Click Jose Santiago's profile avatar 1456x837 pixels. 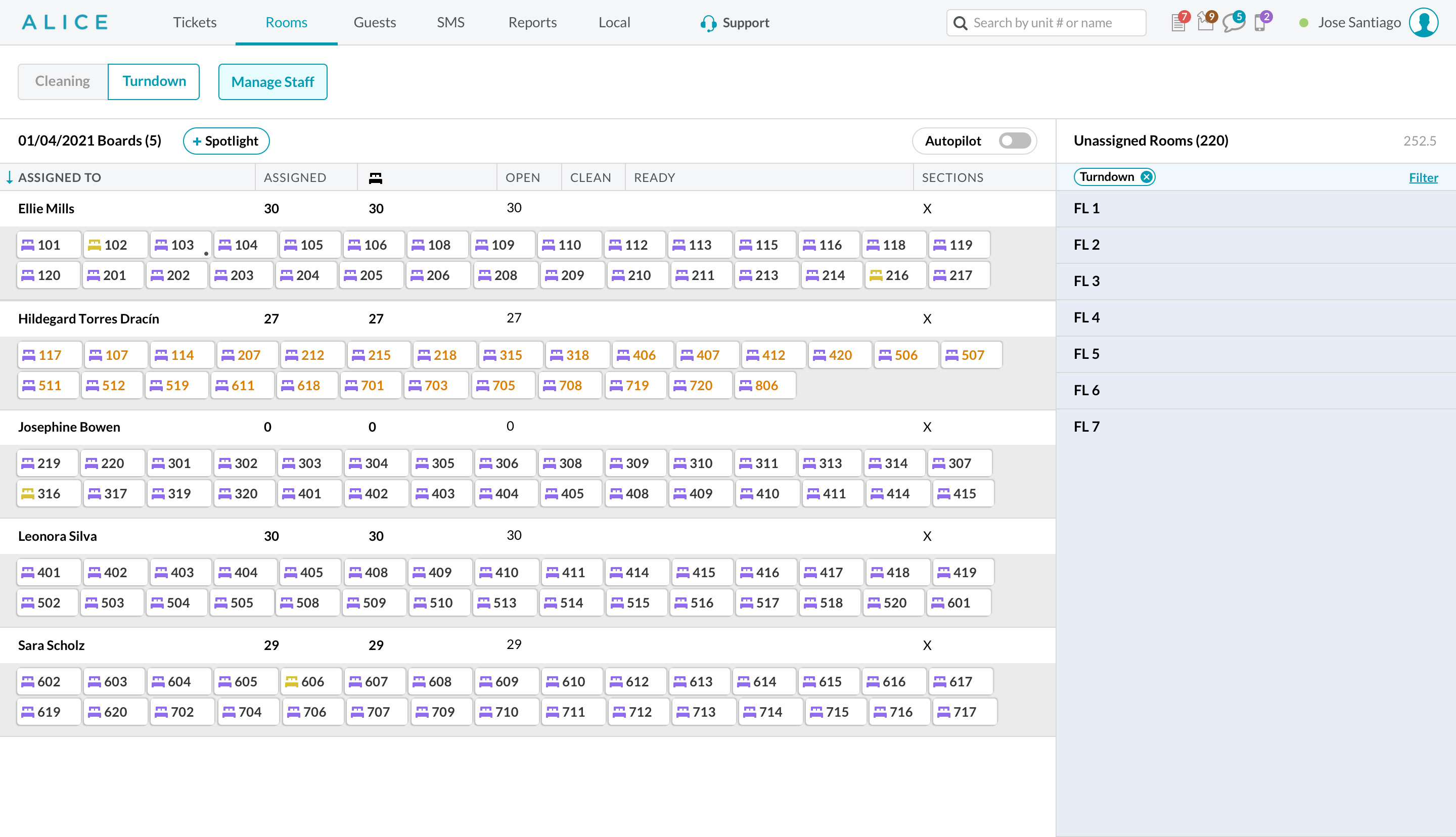(1423, 22)
